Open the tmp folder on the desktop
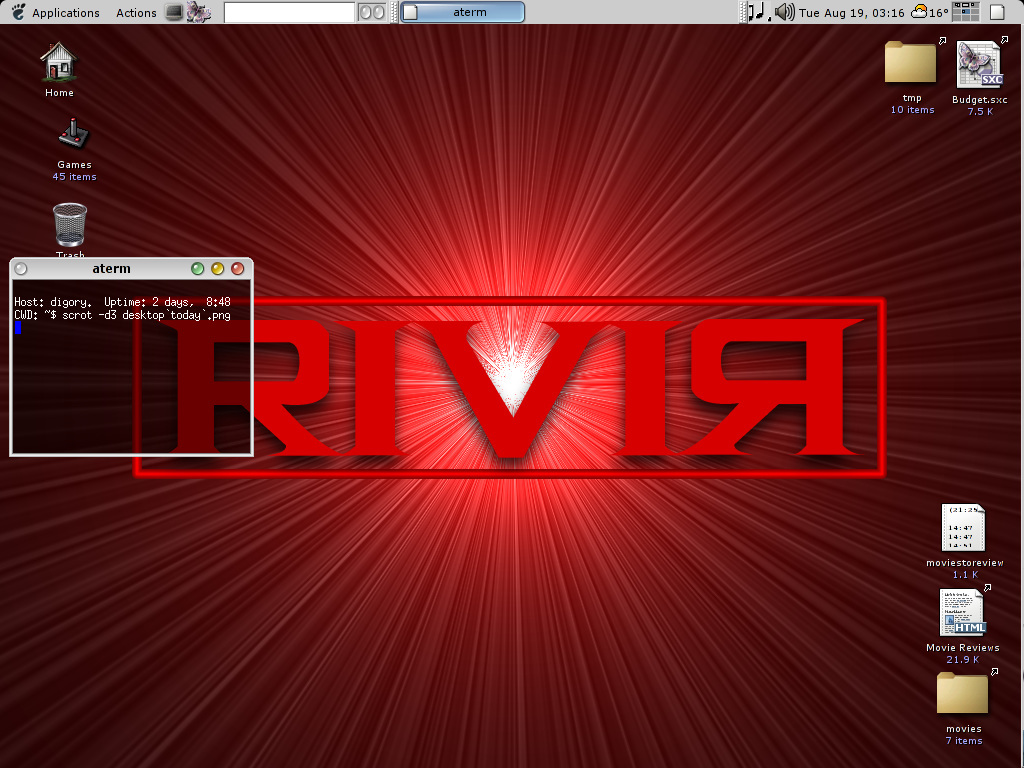Screen dimensions: 1024x768 pos(910,63)
